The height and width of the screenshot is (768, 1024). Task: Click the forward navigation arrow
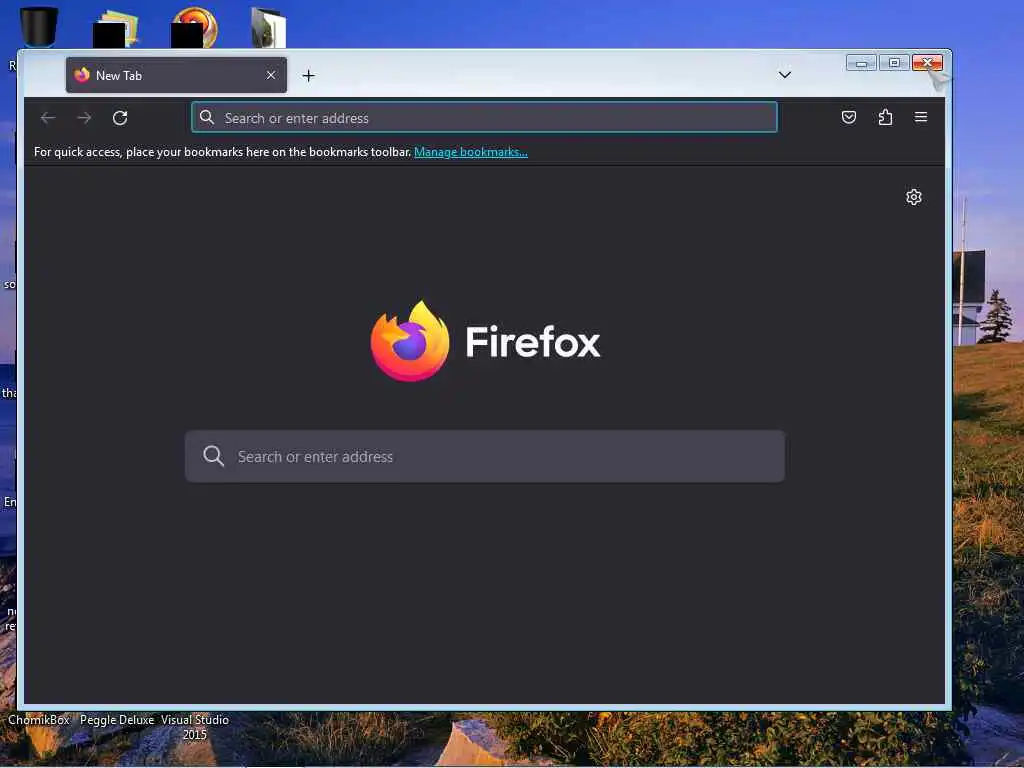tap(84, 118)
